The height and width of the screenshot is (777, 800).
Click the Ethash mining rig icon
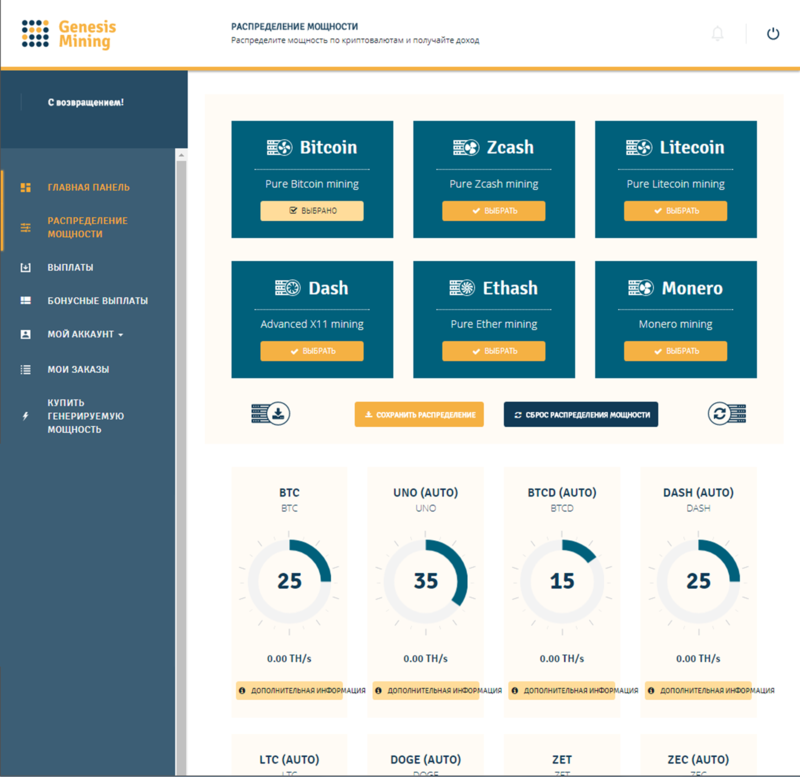pos(461,288)
